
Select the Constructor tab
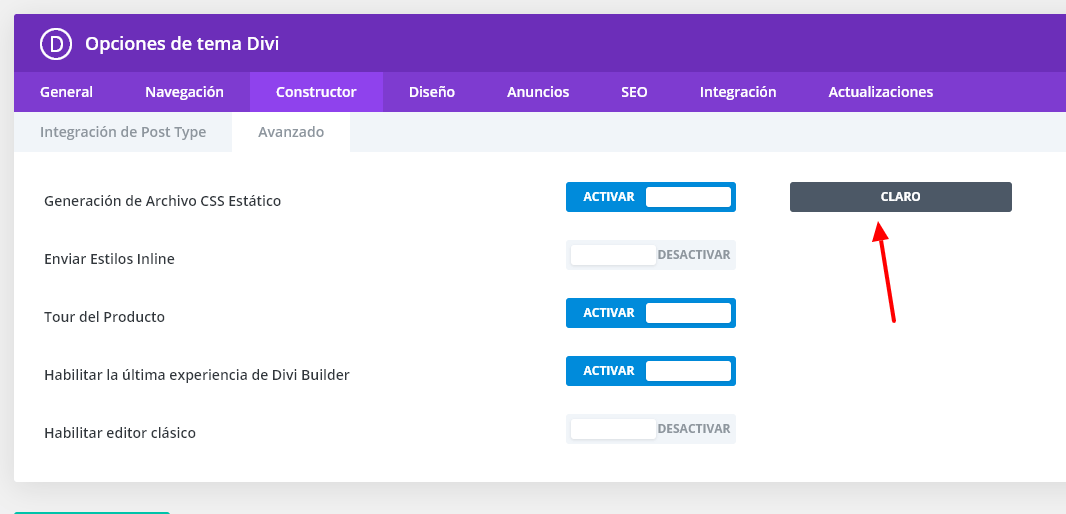(316, 92)
